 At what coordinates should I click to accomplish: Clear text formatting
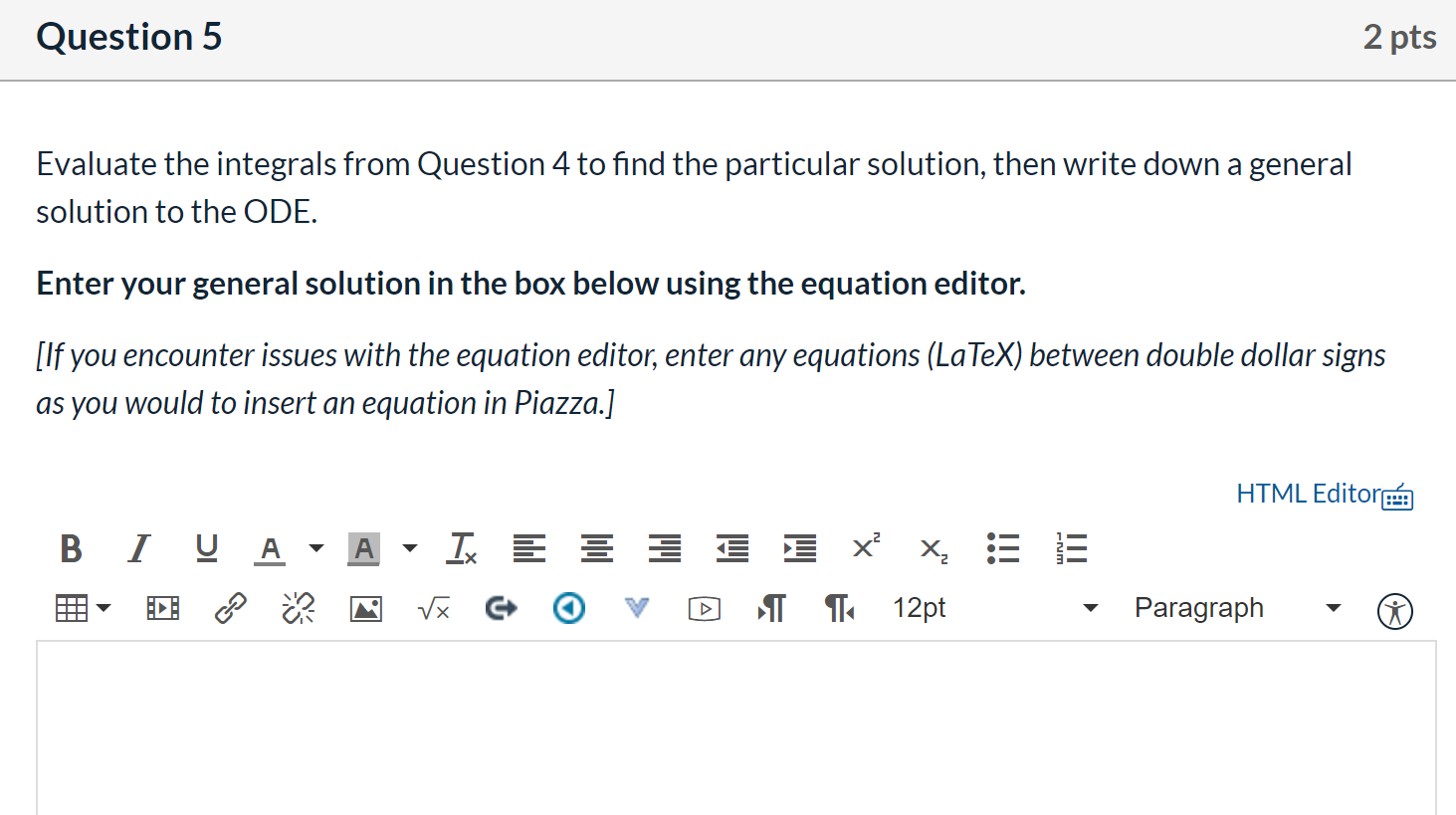461,548
